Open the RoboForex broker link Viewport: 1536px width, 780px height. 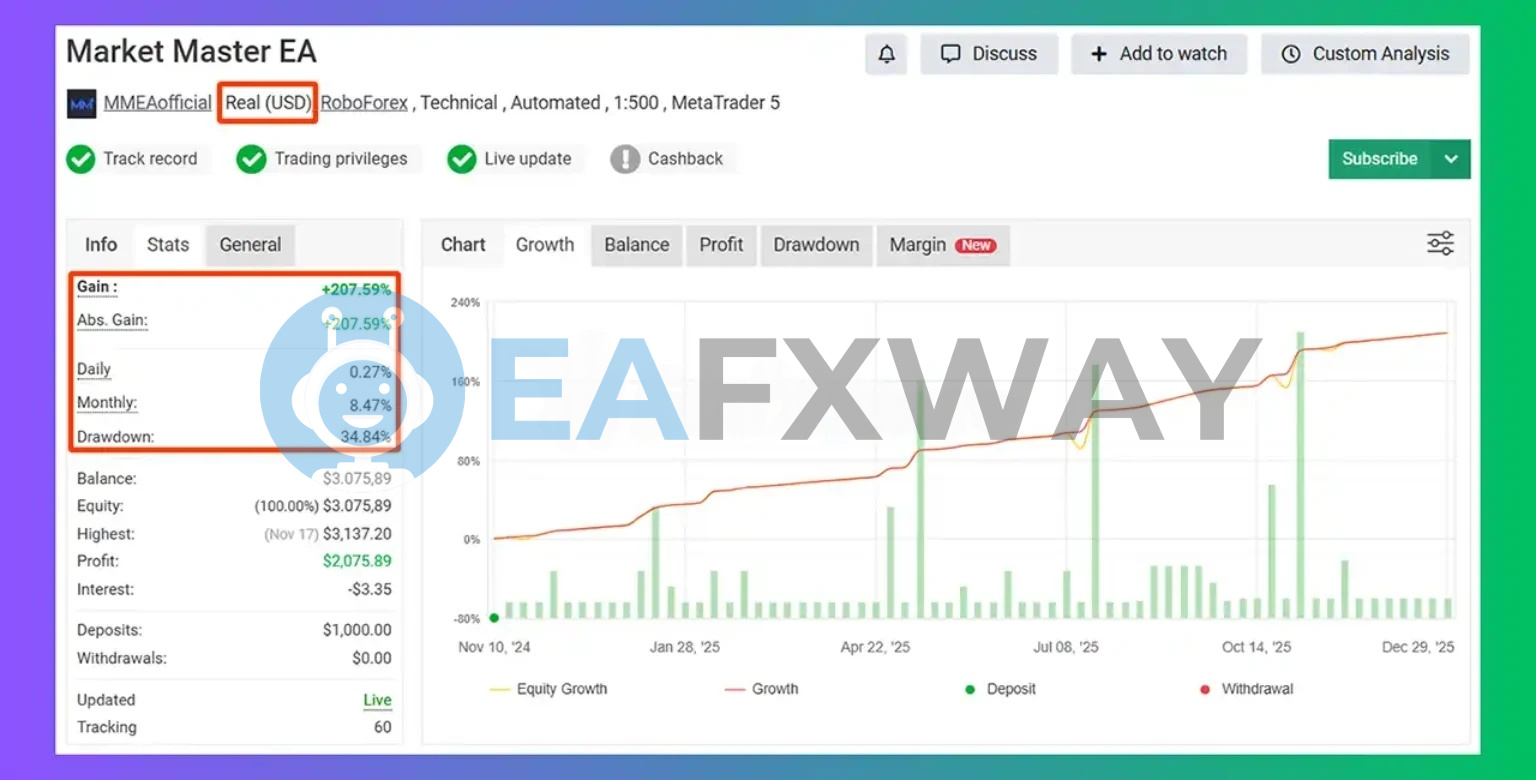pyautogui.click(x=364, y=103)
